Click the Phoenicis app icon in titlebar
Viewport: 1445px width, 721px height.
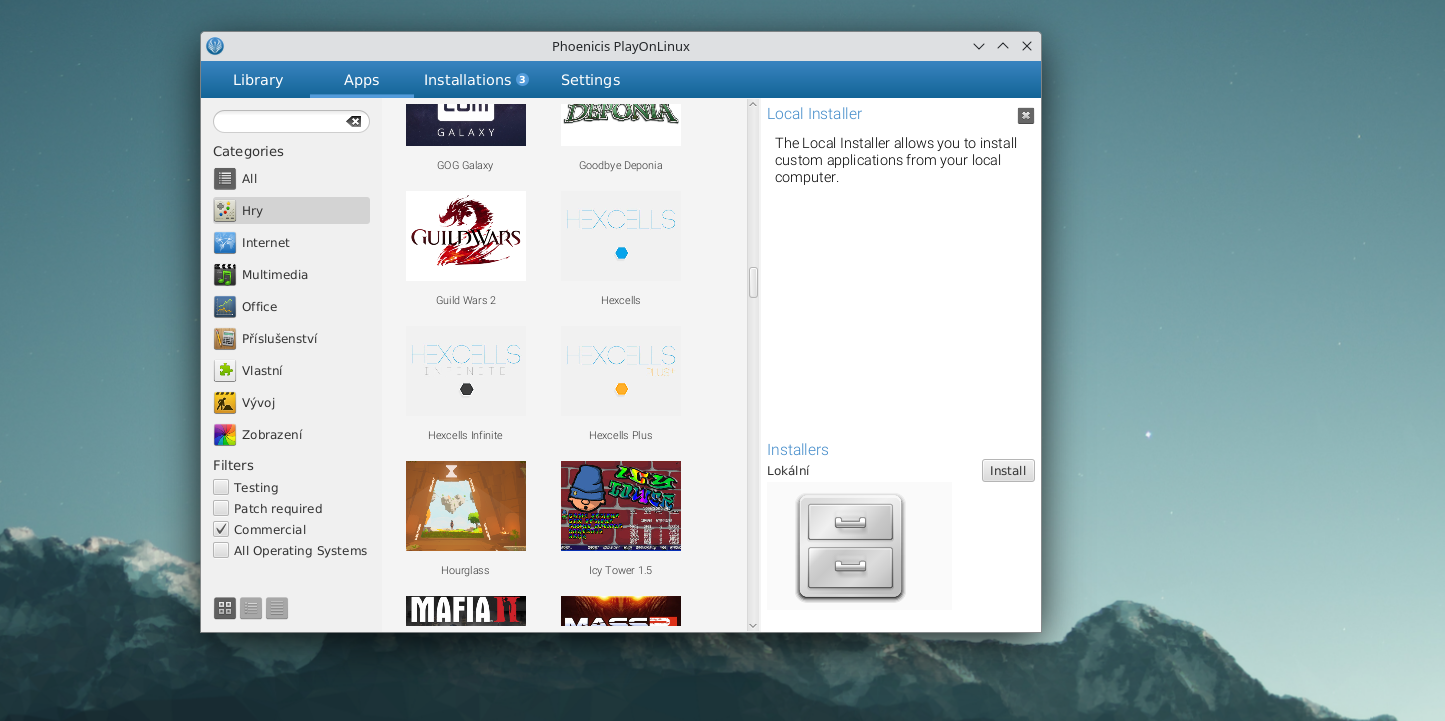(x=215, y=46)
